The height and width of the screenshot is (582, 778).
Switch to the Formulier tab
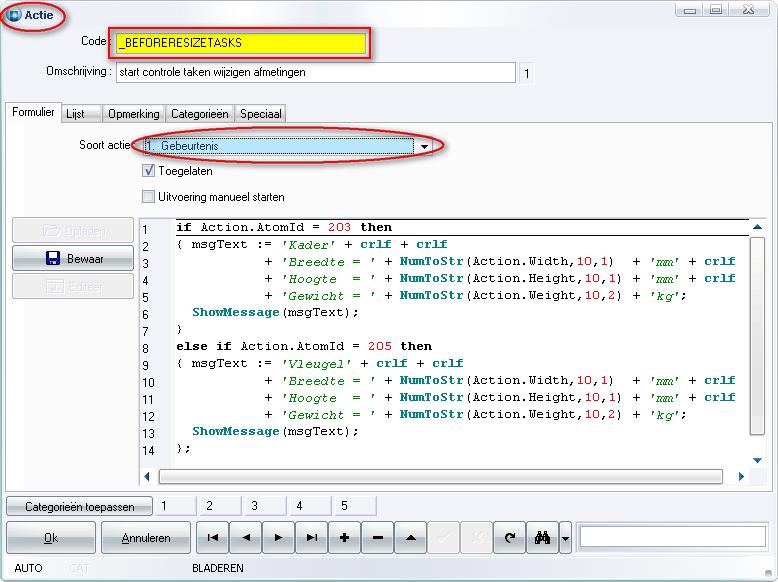pyautogui.click(x=33, y=112)
